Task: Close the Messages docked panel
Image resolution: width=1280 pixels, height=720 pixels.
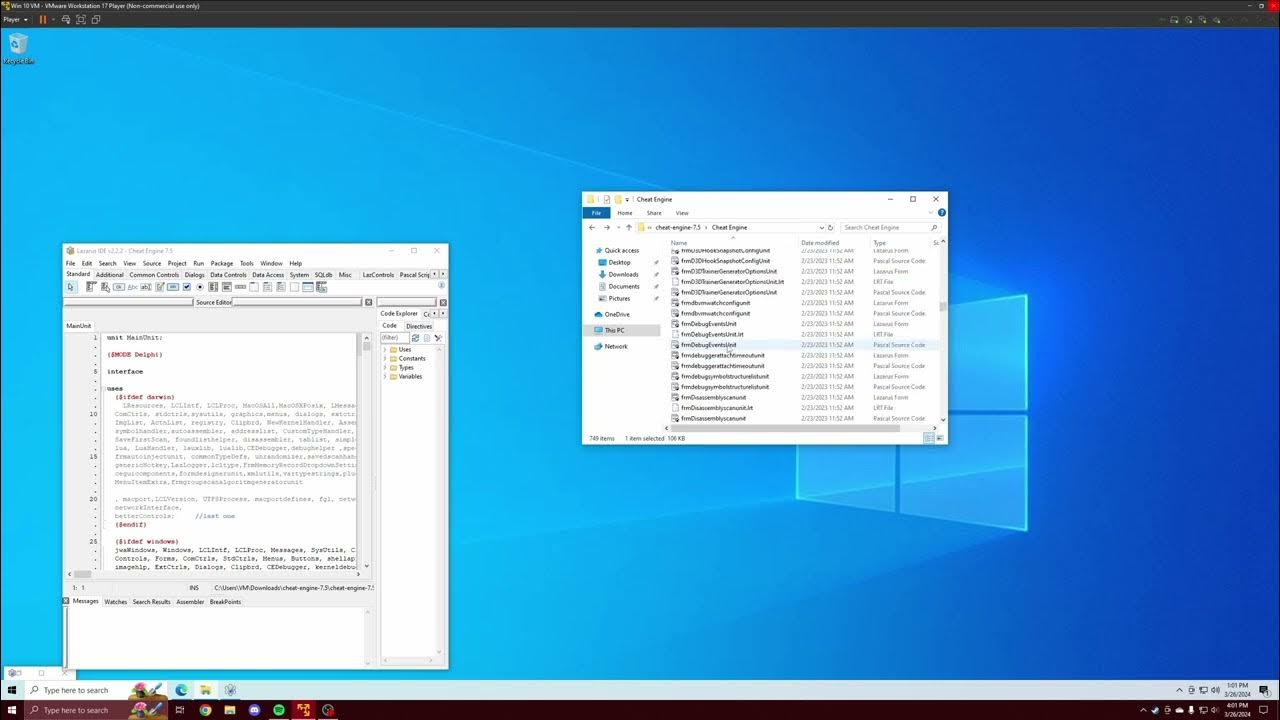Action: (x=66, y=601)
